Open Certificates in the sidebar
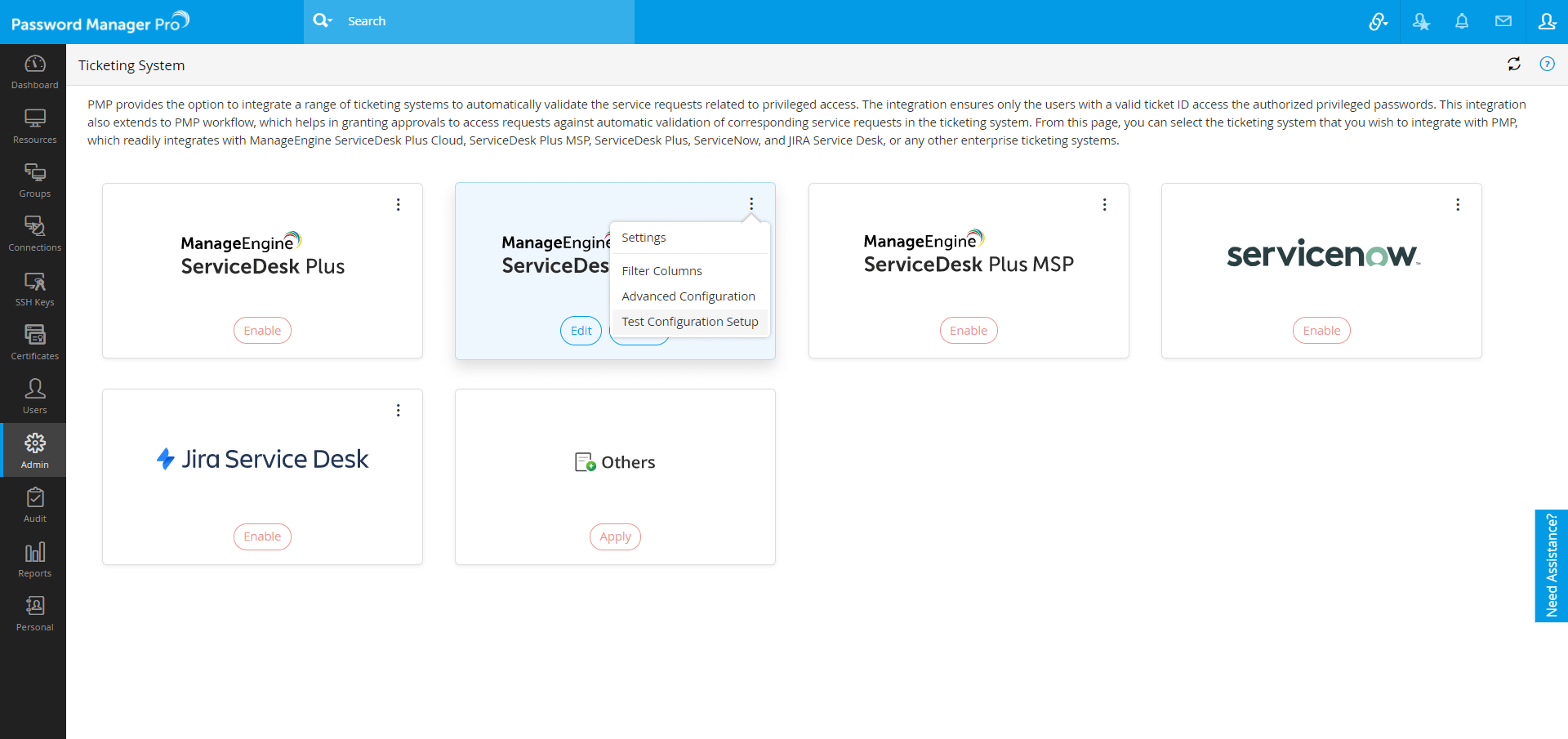The width and height of the screenshot is (1568, 739). (x=34, y=342)
